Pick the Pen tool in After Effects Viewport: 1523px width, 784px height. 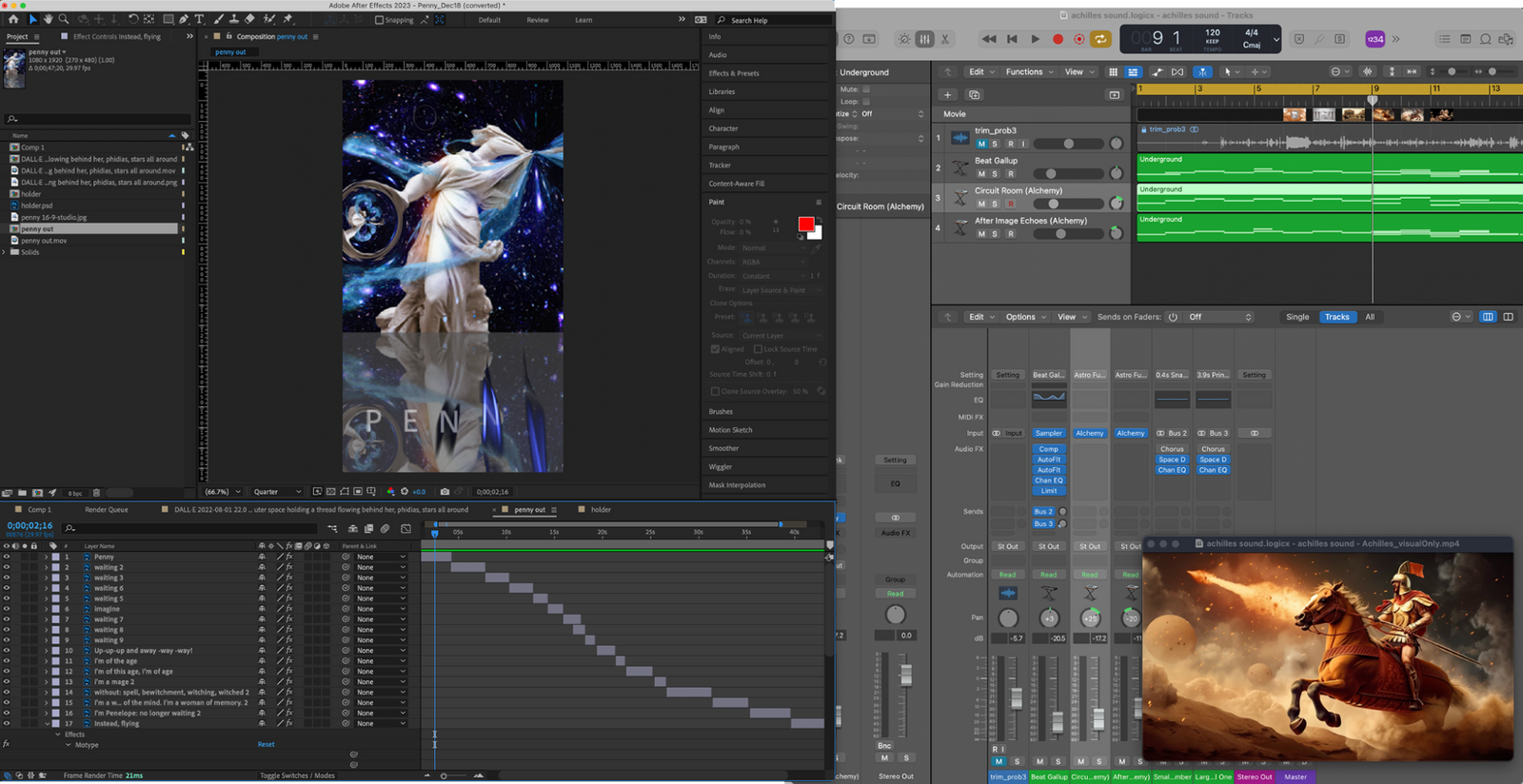pyautogui.click(x=184, y=19)
